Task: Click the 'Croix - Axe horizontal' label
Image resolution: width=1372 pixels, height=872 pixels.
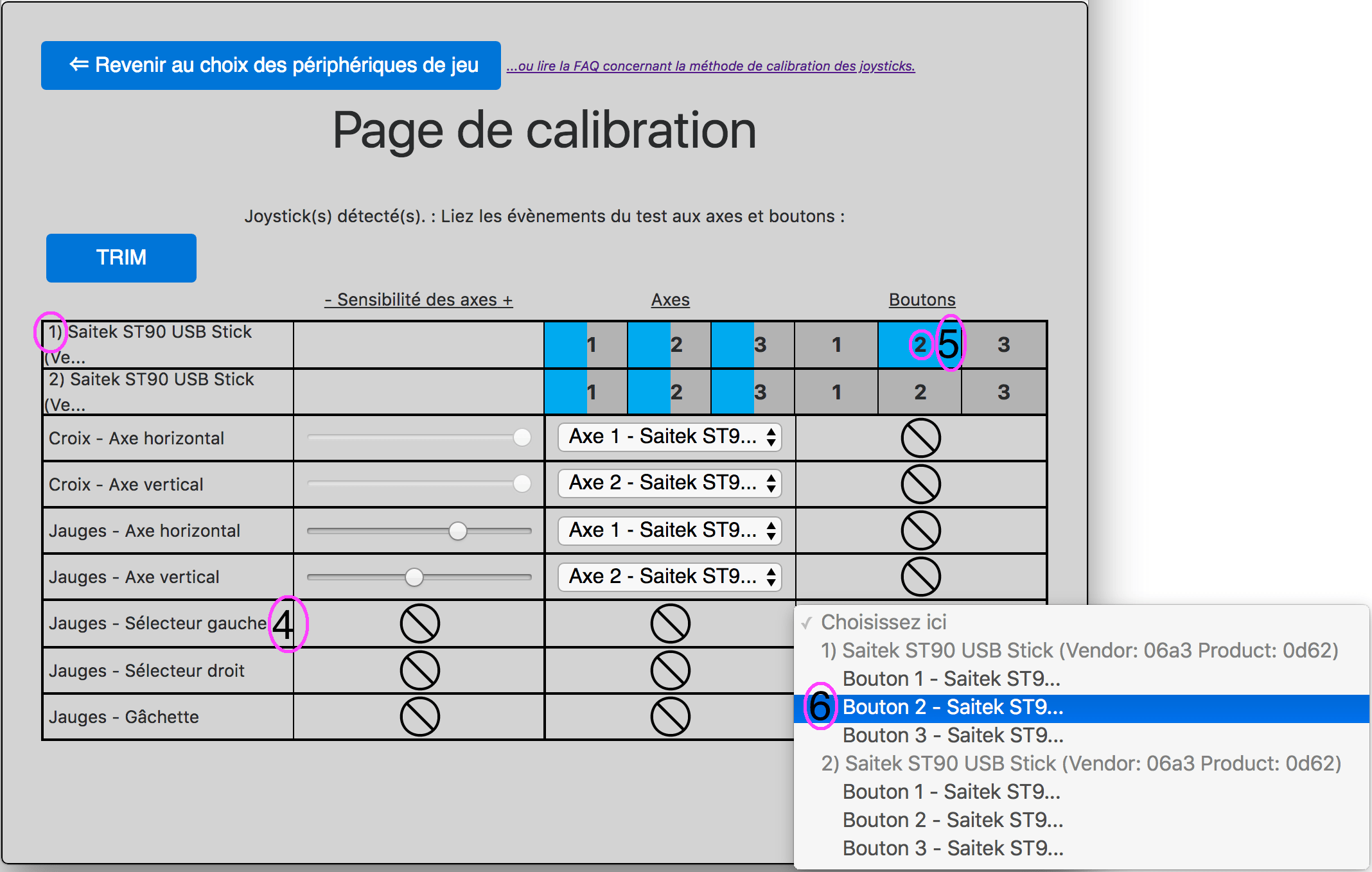Action: pos(136,439)
